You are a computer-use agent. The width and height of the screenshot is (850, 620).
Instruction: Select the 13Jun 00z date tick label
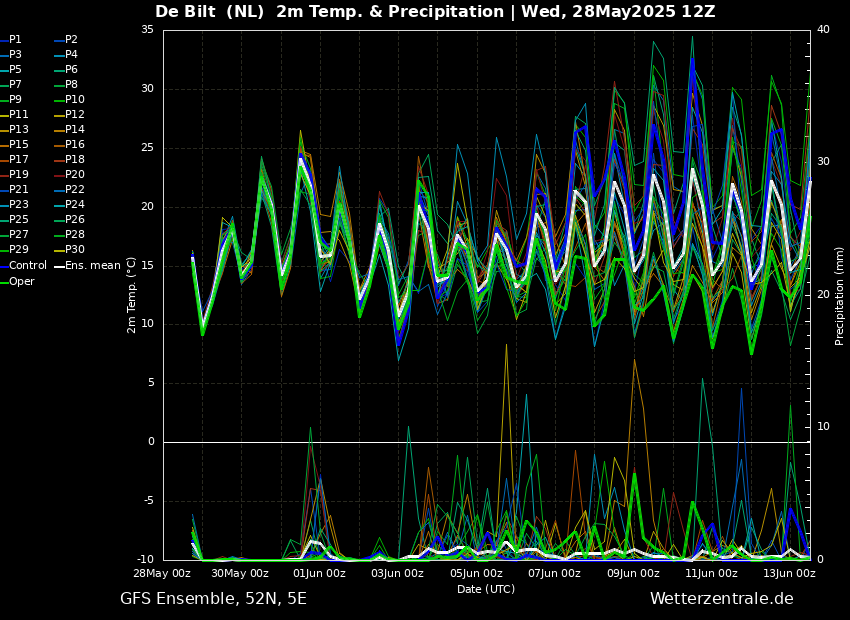[789, 573]
